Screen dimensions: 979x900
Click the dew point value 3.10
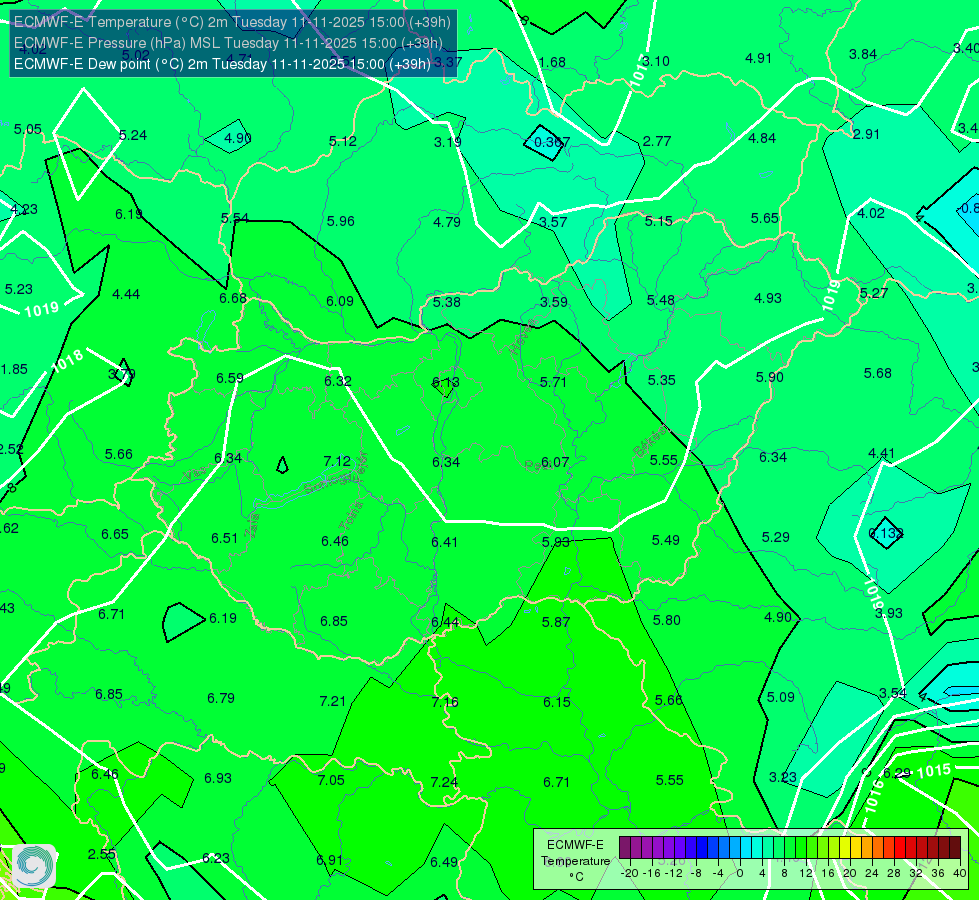pos(656,61)
